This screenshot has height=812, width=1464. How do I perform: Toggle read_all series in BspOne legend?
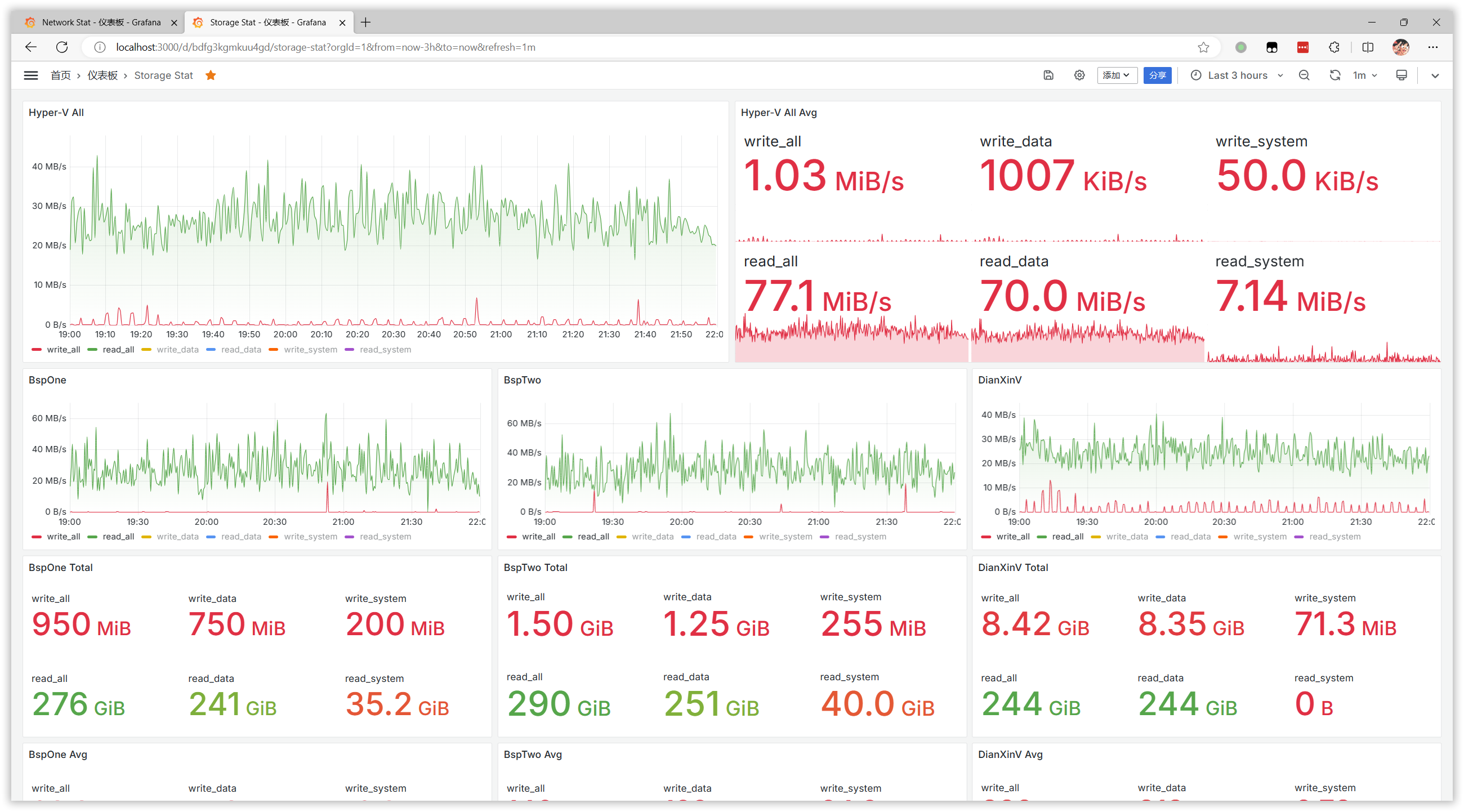pyautogui.click(x=118, y=537)
